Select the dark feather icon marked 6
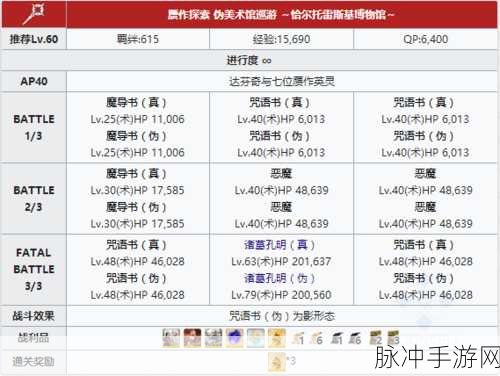 coord(355,339)
